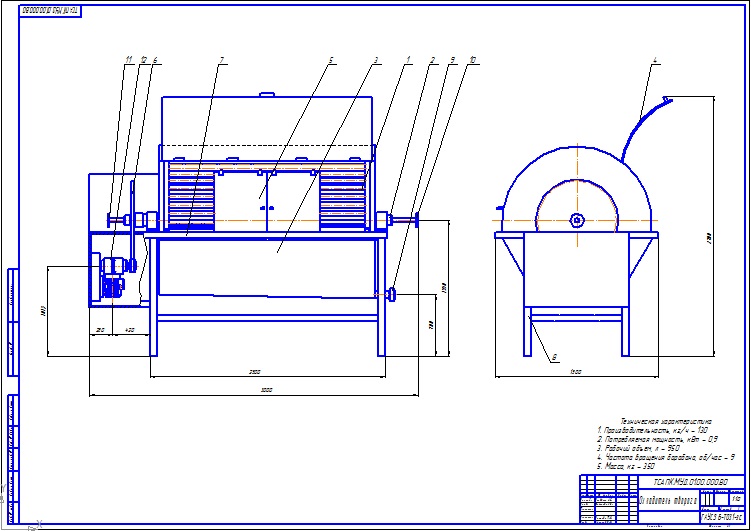Select the lid handle atop the drum cover

[267, 94]
